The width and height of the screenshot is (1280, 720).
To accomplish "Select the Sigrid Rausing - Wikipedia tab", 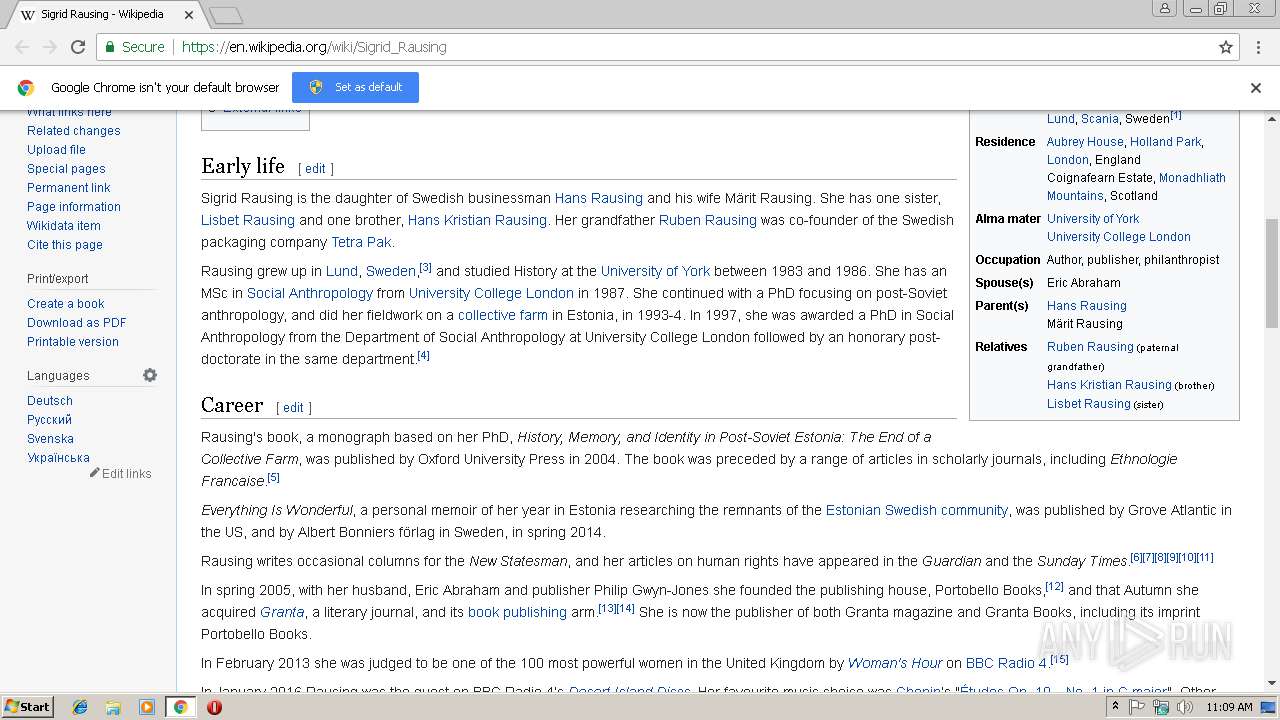I will [103, 15].
